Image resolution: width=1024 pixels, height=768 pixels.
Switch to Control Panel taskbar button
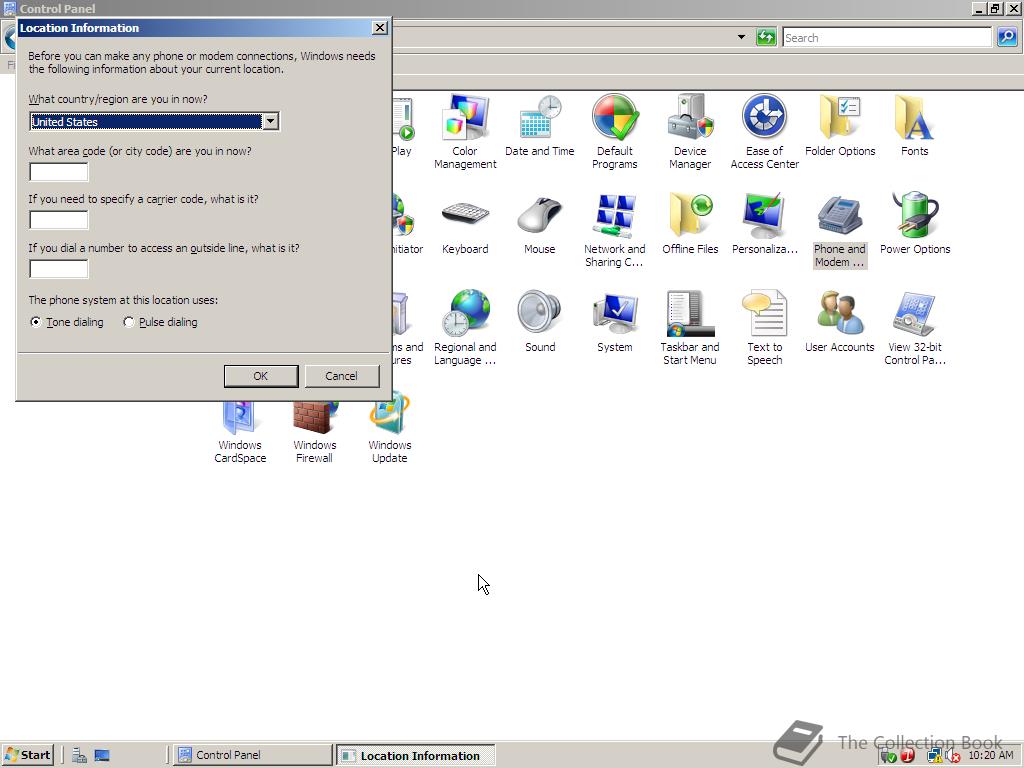(253, 755)
